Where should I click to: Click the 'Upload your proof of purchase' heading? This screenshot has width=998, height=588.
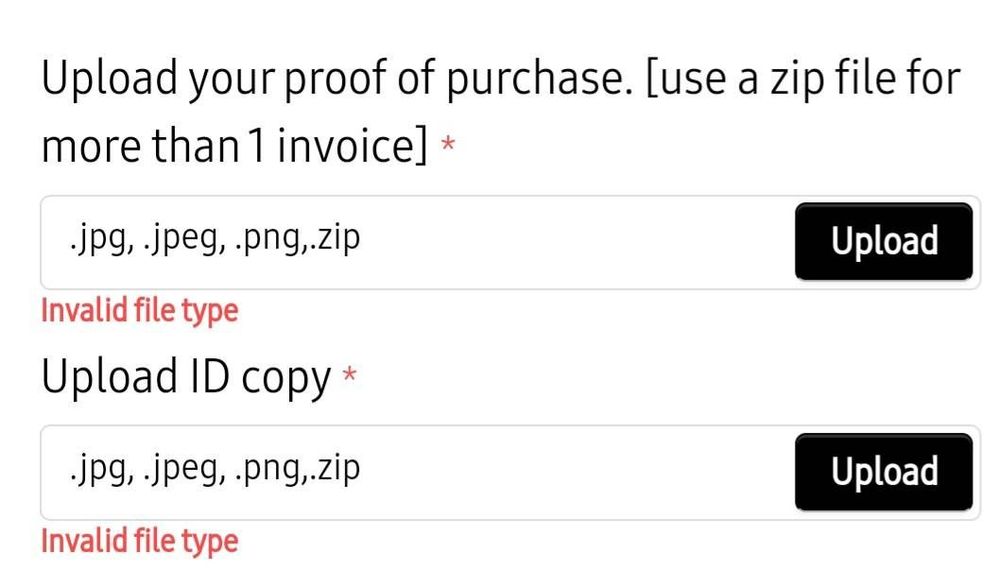pyautogui.click(x=337, y=80)
